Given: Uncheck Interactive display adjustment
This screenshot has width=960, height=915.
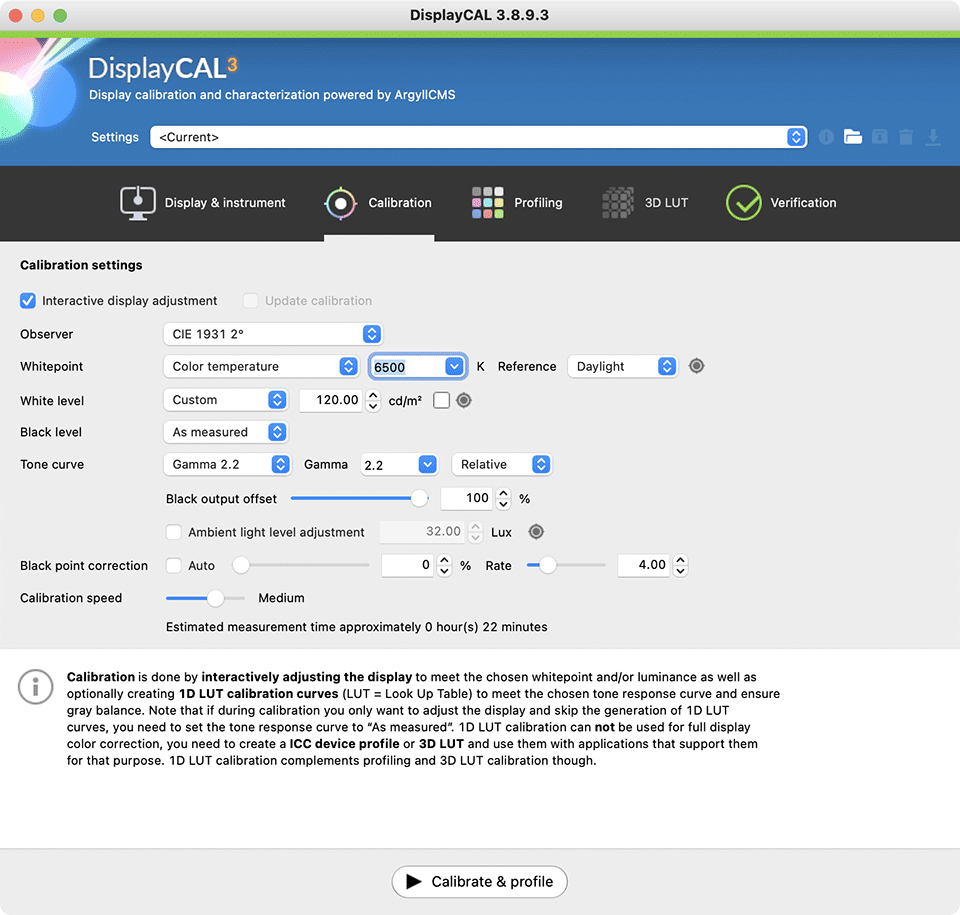Looking at the screenshot, I should tap(28, 300).
